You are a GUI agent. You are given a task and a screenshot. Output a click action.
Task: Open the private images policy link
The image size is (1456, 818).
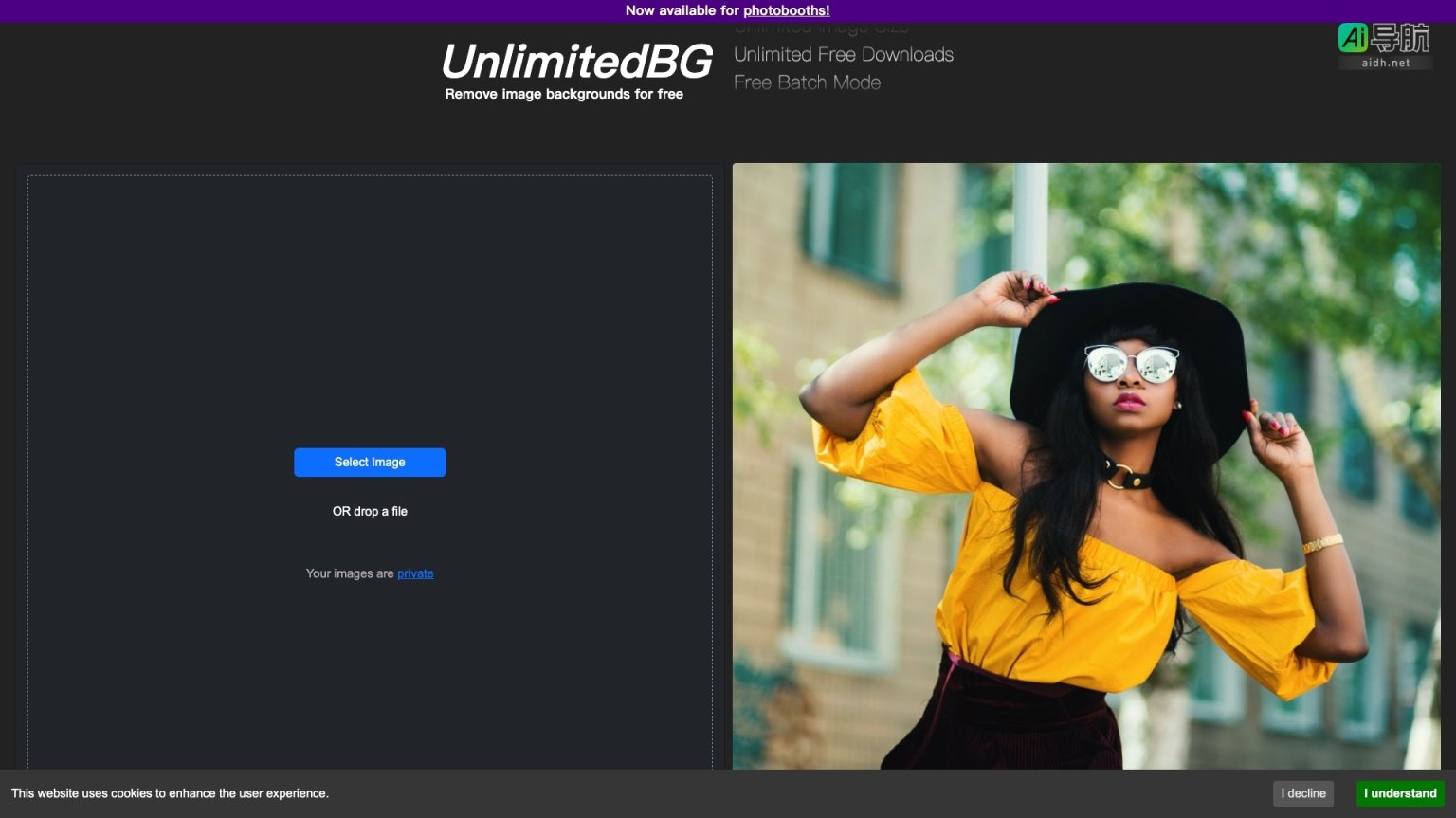pos(415,573)
